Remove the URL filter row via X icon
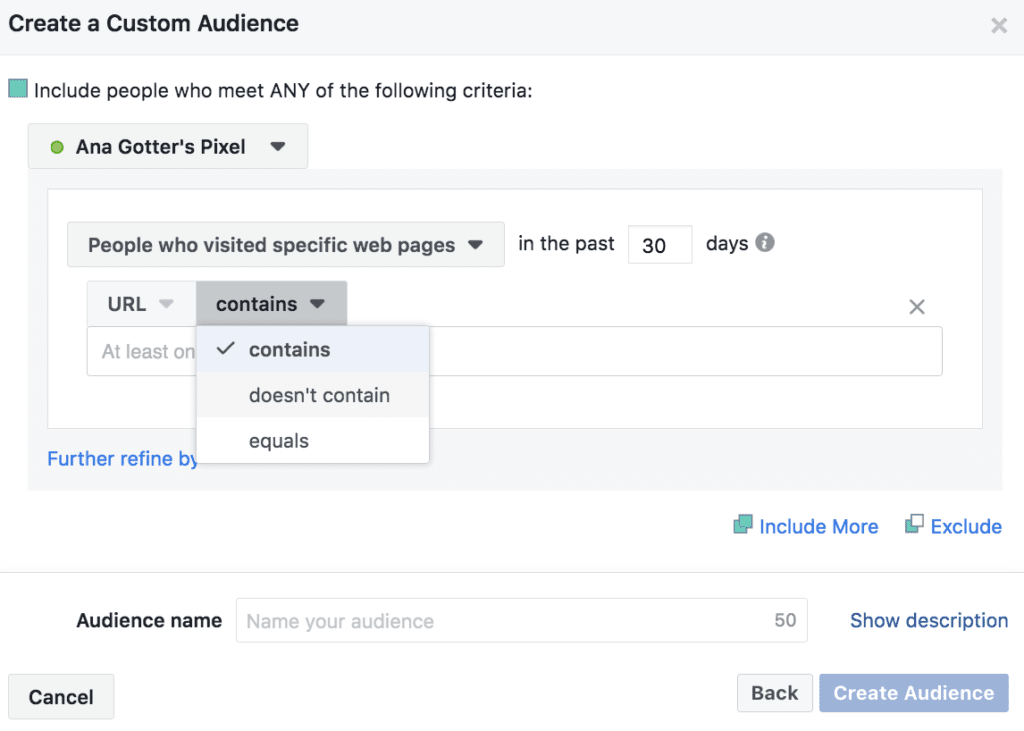The image size is (1024, 731). tap(916, 307)
